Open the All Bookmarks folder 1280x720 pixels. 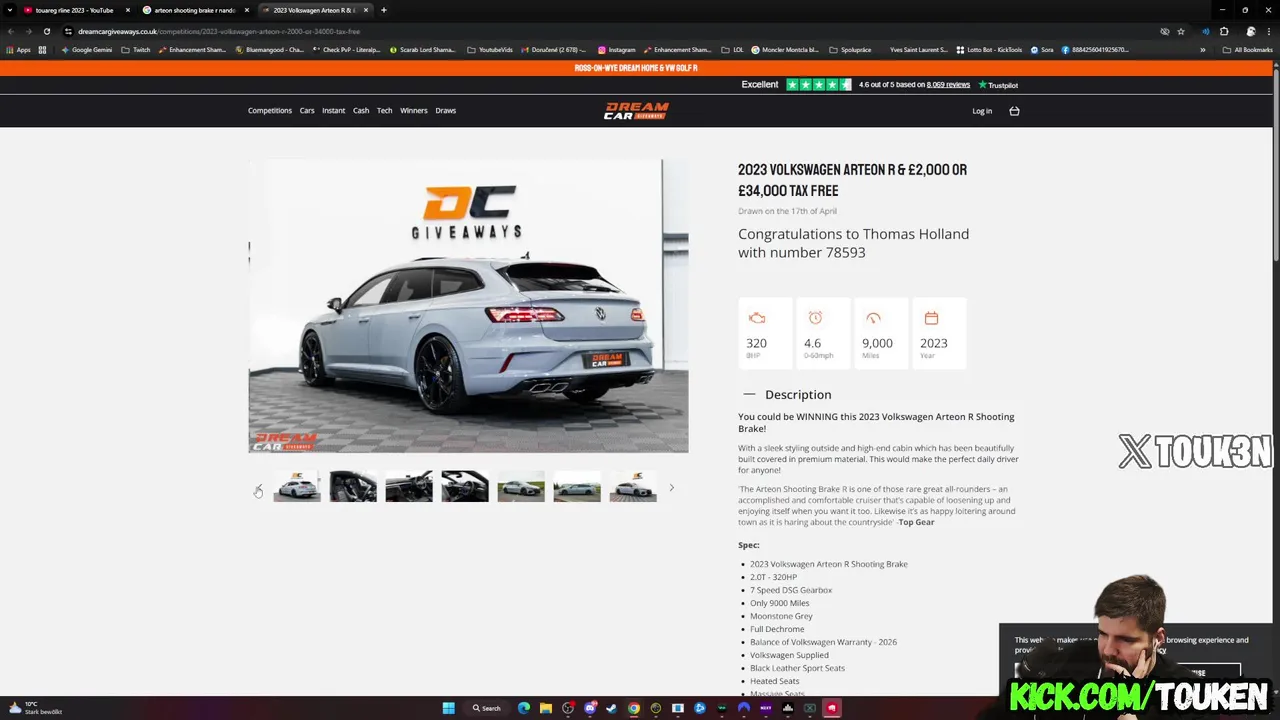click(1248, 50)
